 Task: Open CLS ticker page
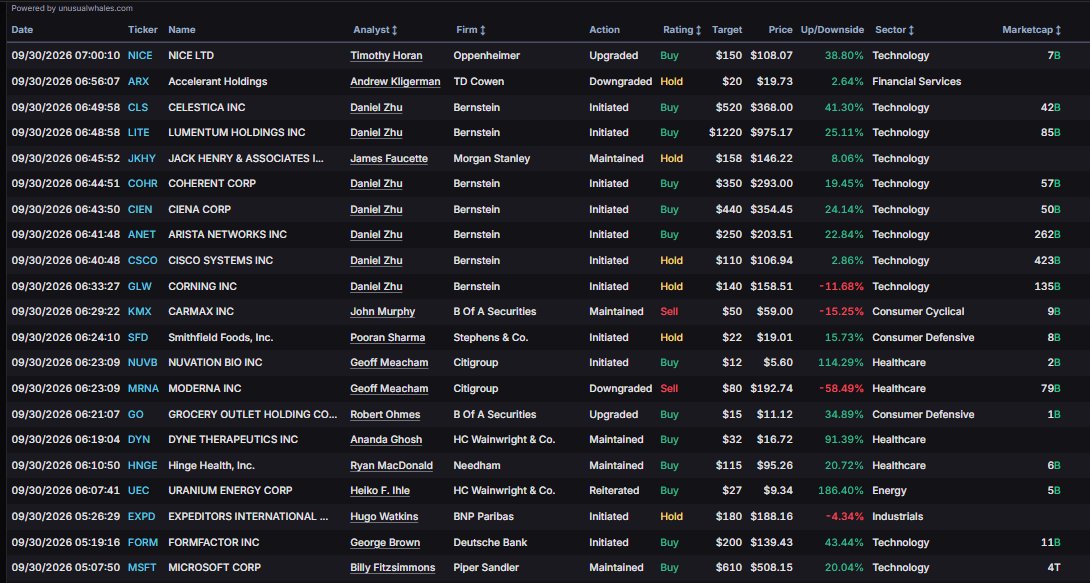click(138, 107)
